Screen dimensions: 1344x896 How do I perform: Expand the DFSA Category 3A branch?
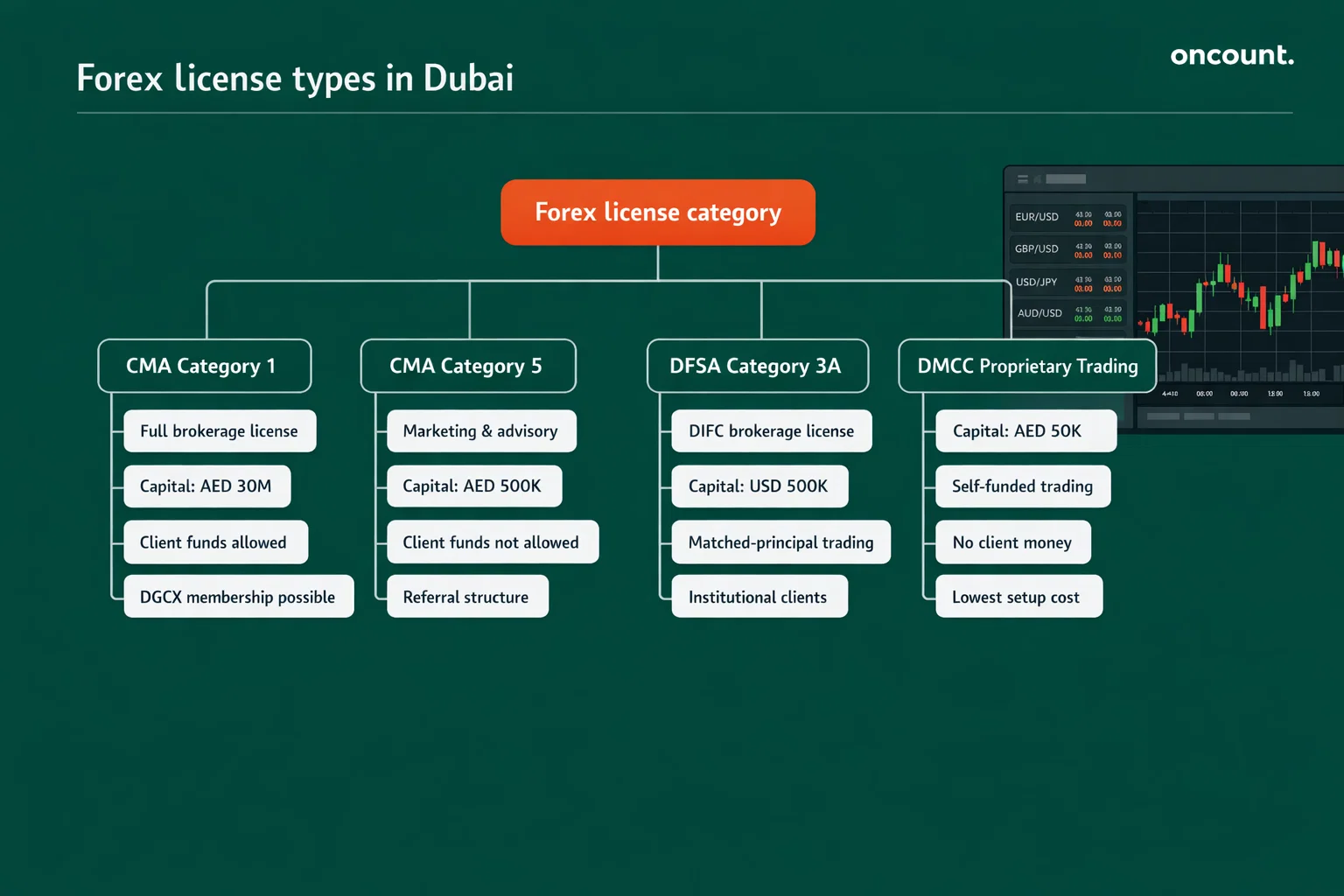pyautogui.click(x=757, y=366)
